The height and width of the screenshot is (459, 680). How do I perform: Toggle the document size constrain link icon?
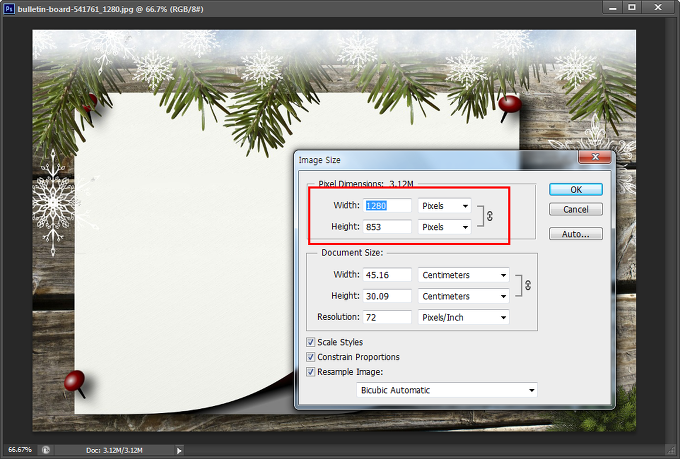pyautogui.click(x=528, y=285)
